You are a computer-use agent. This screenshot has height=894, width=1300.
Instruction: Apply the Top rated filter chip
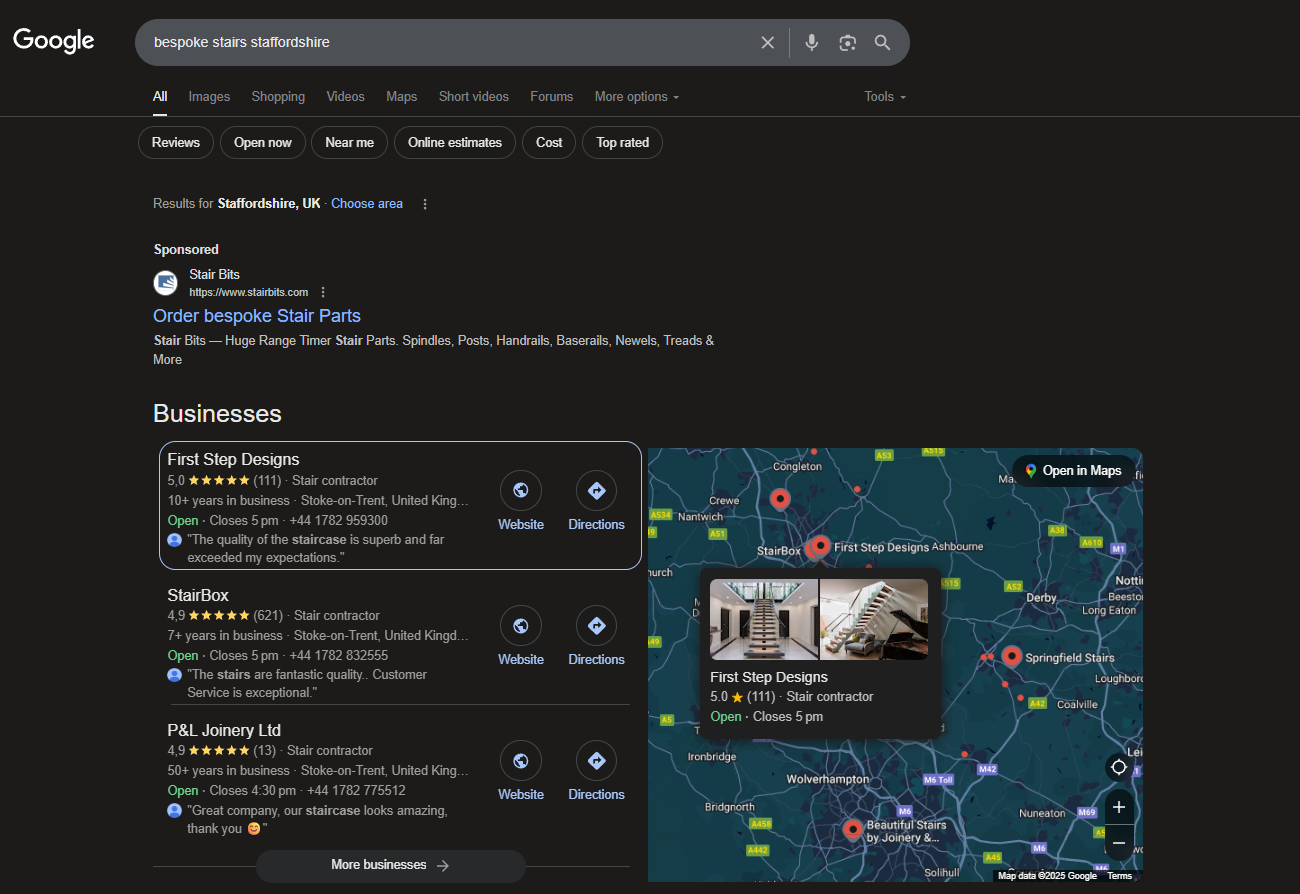(x=623, y=142)
